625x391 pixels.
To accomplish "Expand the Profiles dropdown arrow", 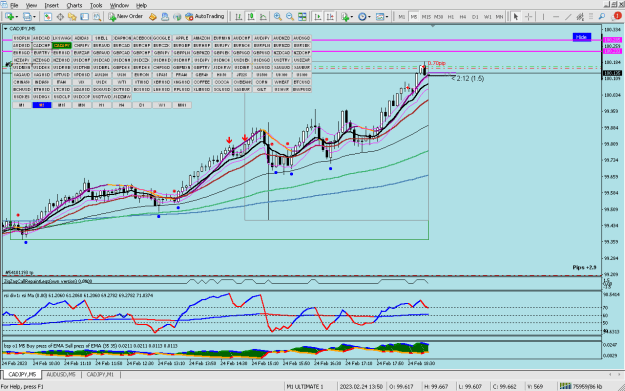I will [x=34, y=17].
